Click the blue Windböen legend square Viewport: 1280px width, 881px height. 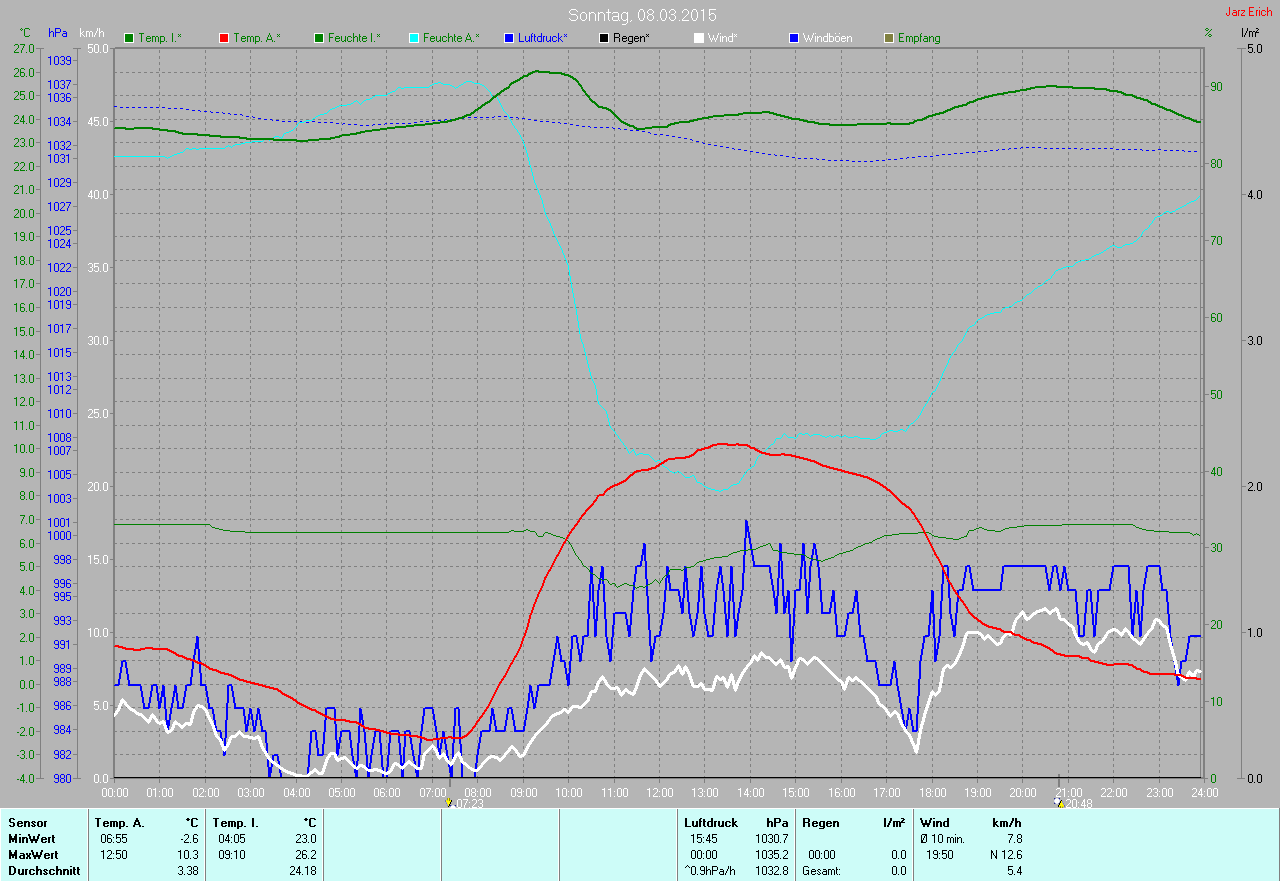click(793, 38)
